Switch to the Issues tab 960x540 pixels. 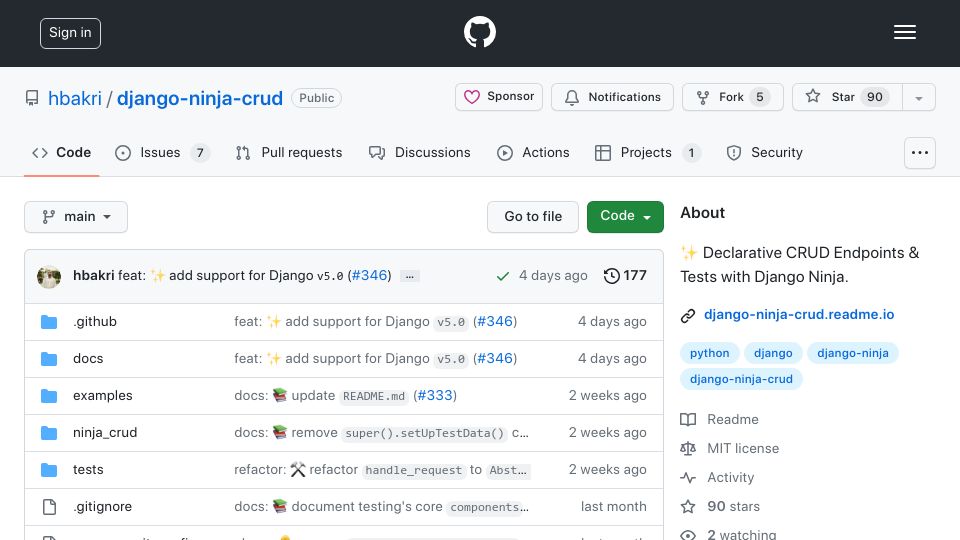coord(162,152)
